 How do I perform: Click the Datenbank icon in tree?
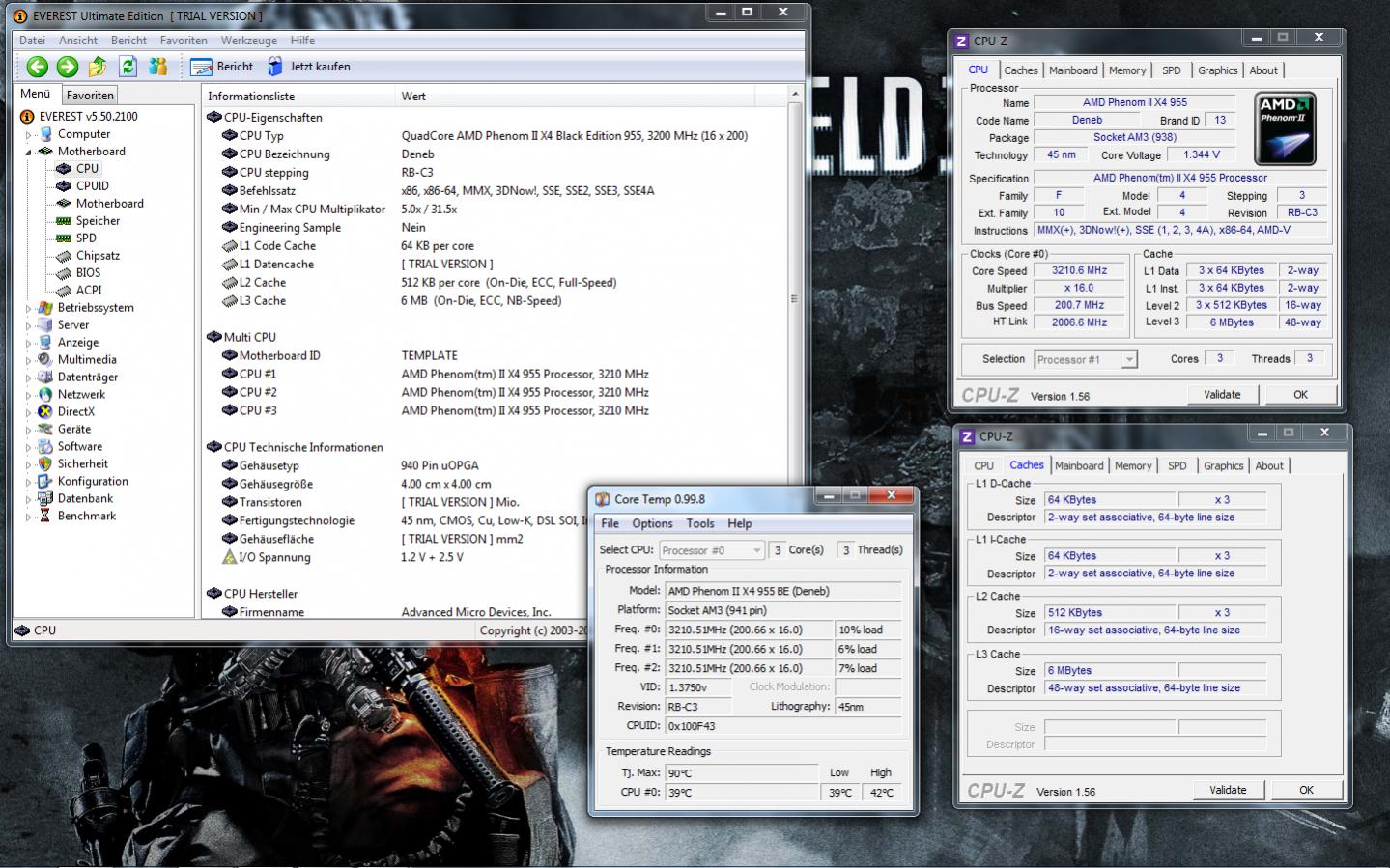click(45, 498)
